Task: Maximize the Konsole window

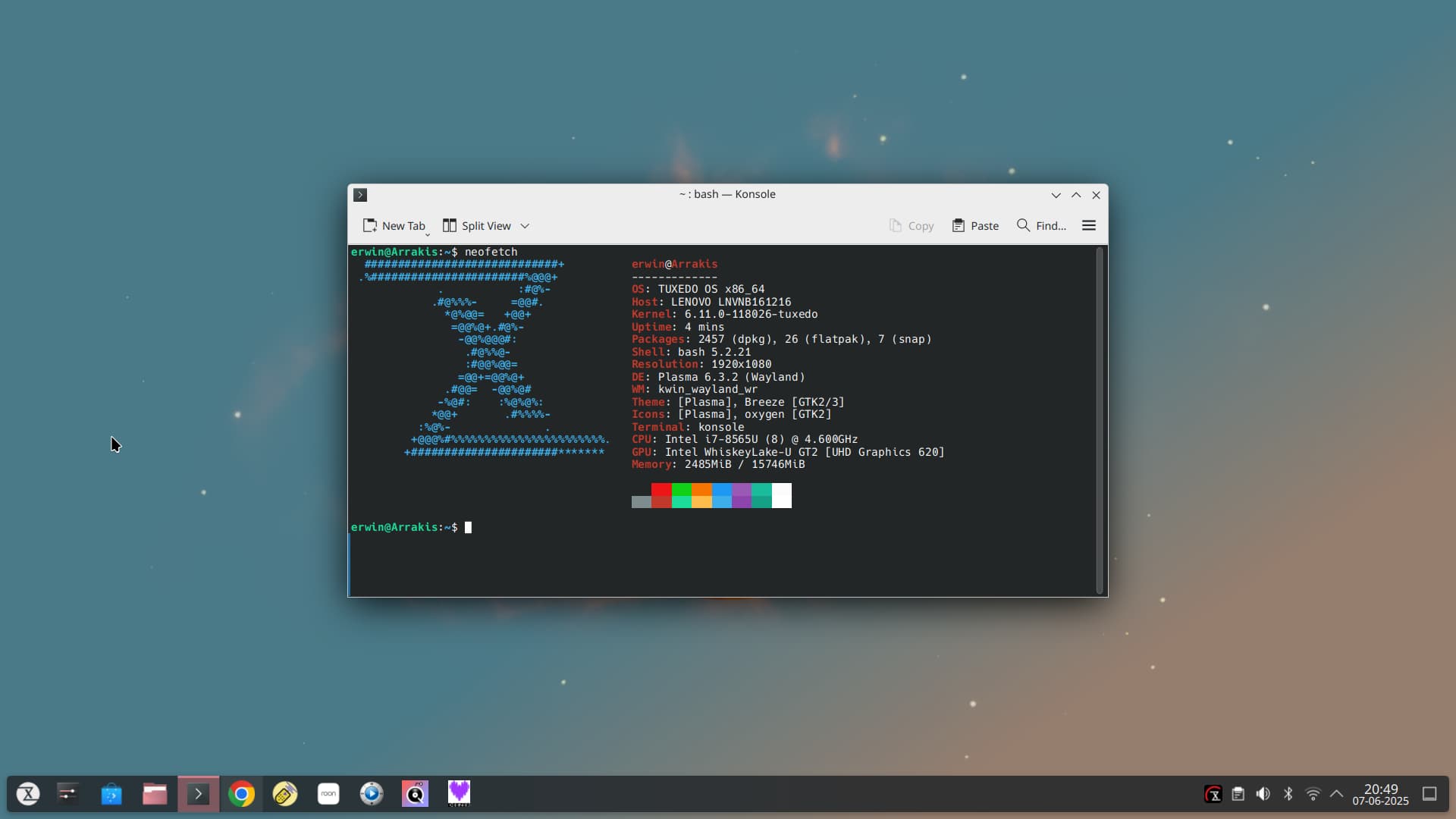Action: (1076, 195)
